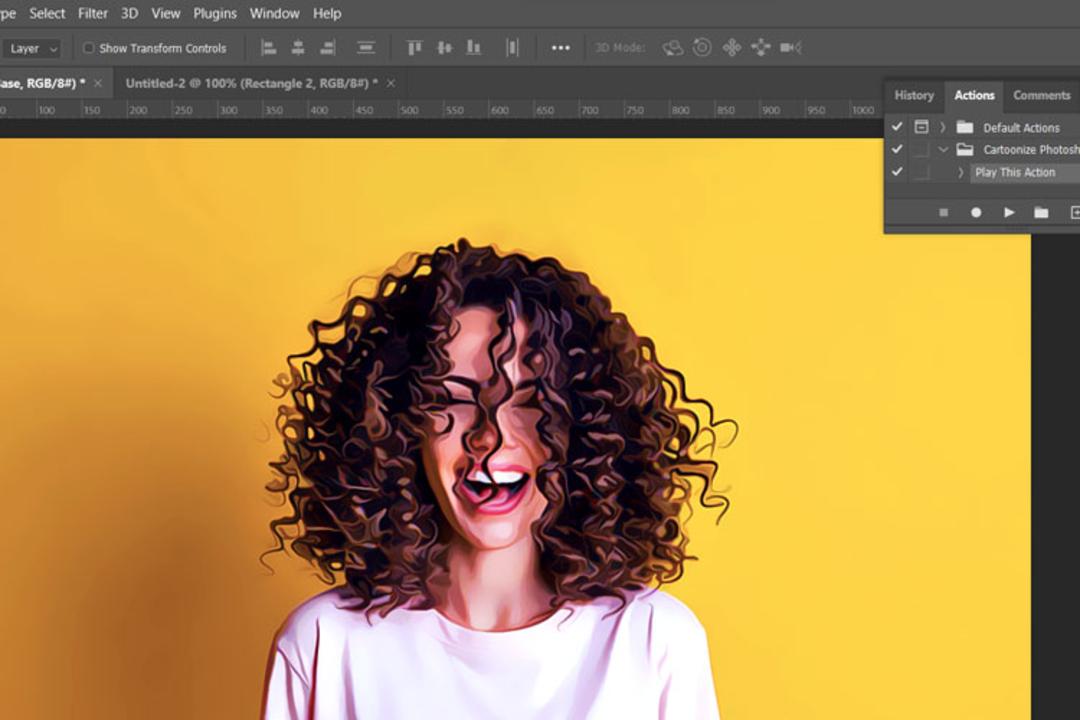Click the align bottom edges icon
1080x720 pixels.
pos(473,48)
